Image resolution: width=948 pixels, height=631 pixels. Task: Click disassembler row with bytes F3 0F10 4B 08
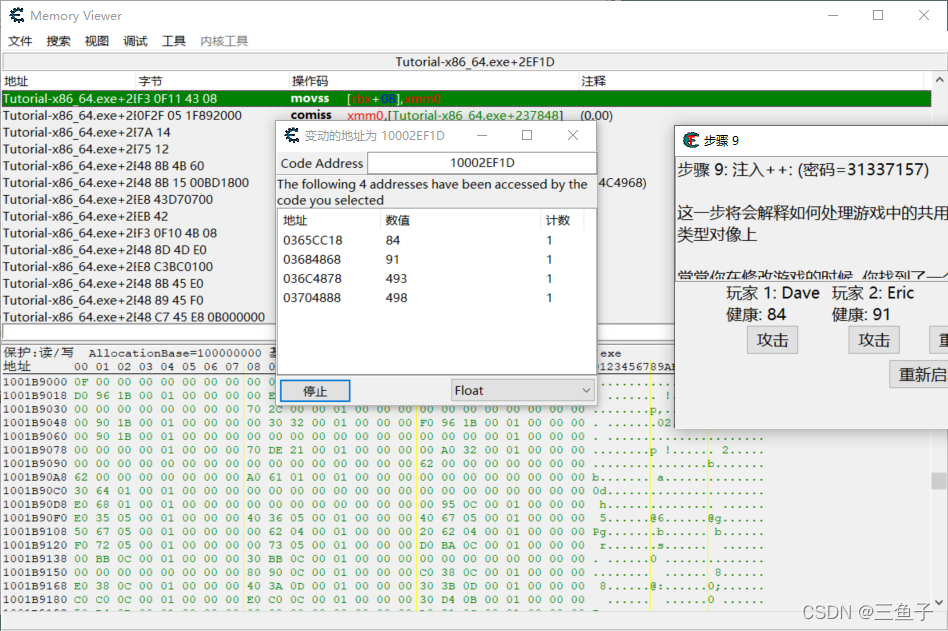139,233
